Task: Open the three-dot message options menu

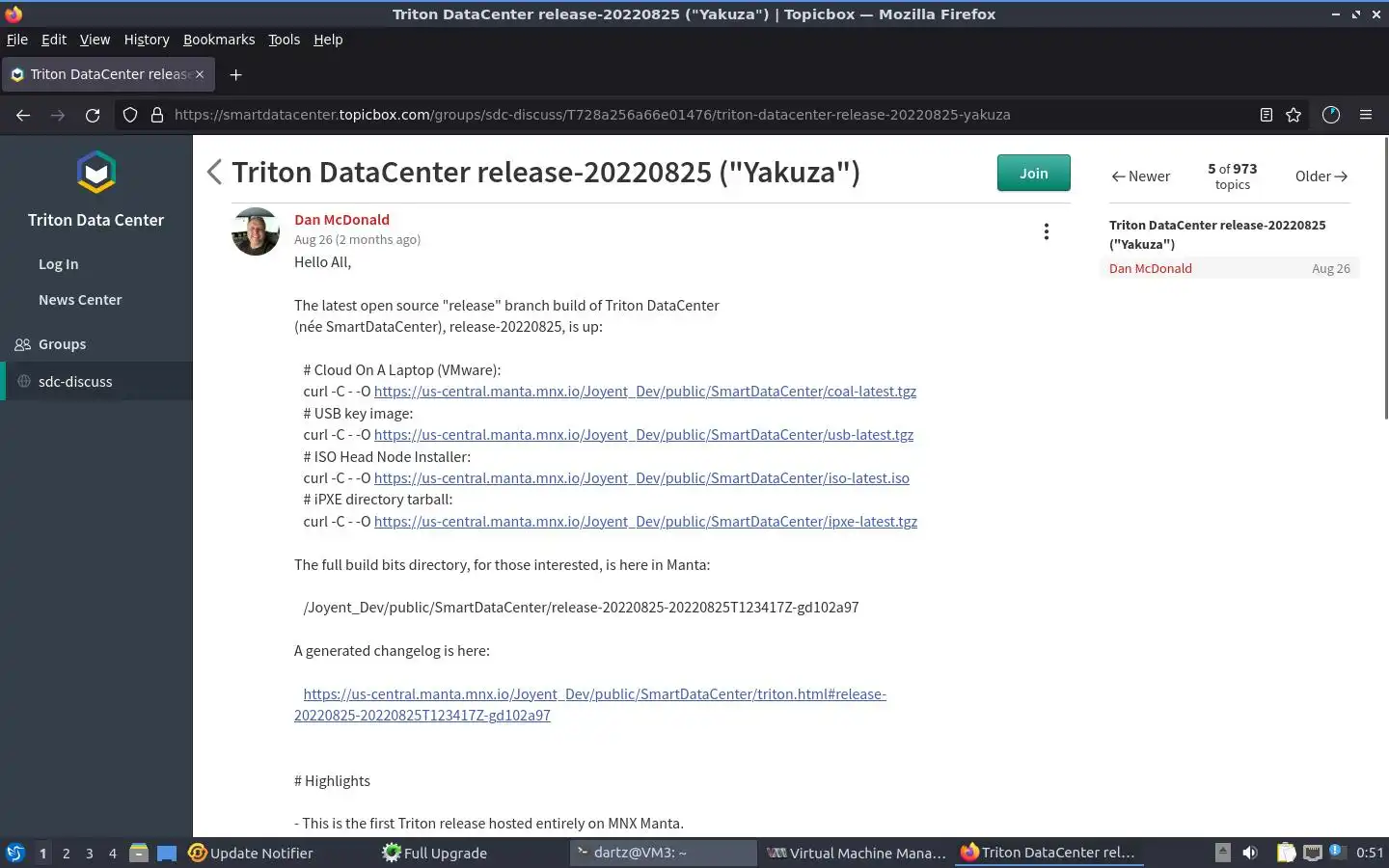Action: [x=1046, y=231]
